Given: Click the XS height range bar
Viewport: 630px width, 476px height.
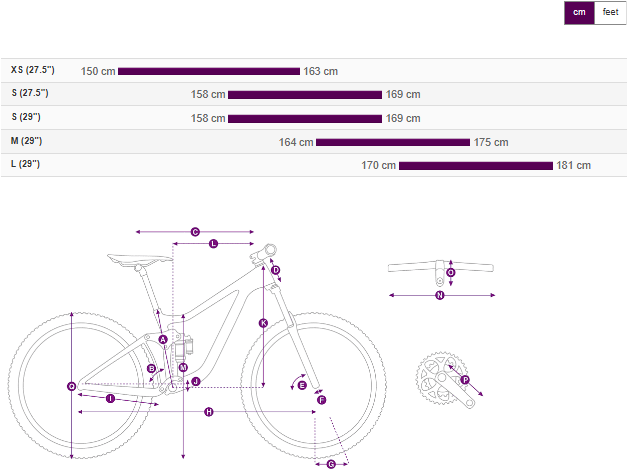Looking at the screenshot, I should tap(209, 71).
